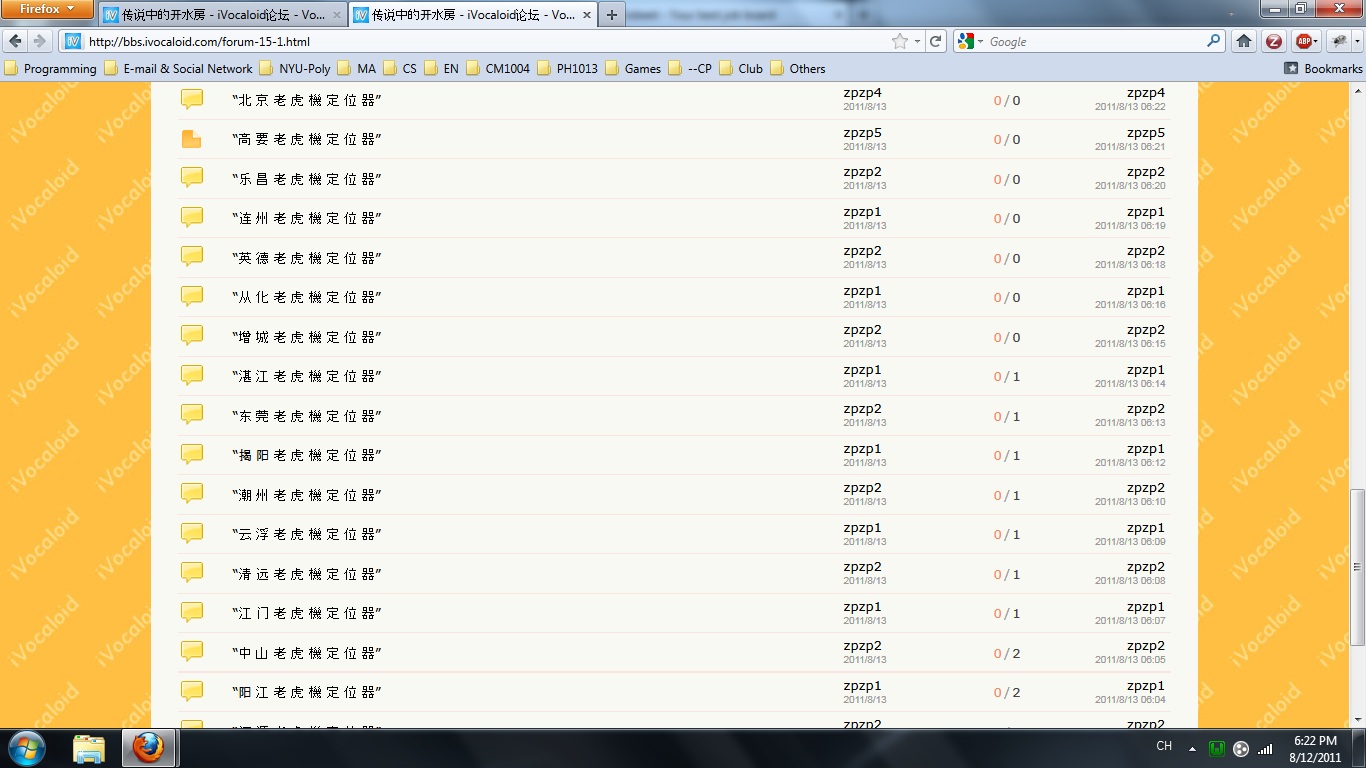Launch Windows Explorer from the taskbar
The width and height of the screenshot is (1366, 768).
tap(89, 747)
